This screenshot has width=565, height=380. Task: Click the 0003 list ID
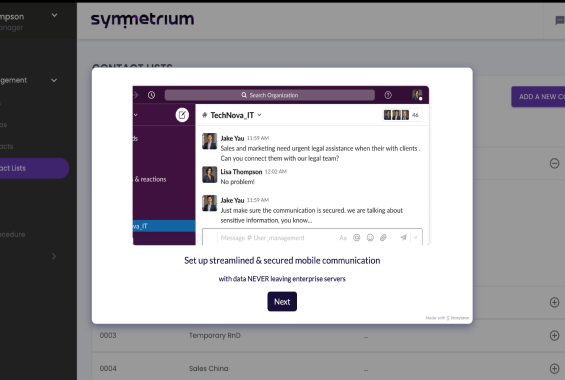[x=108, y=335]
